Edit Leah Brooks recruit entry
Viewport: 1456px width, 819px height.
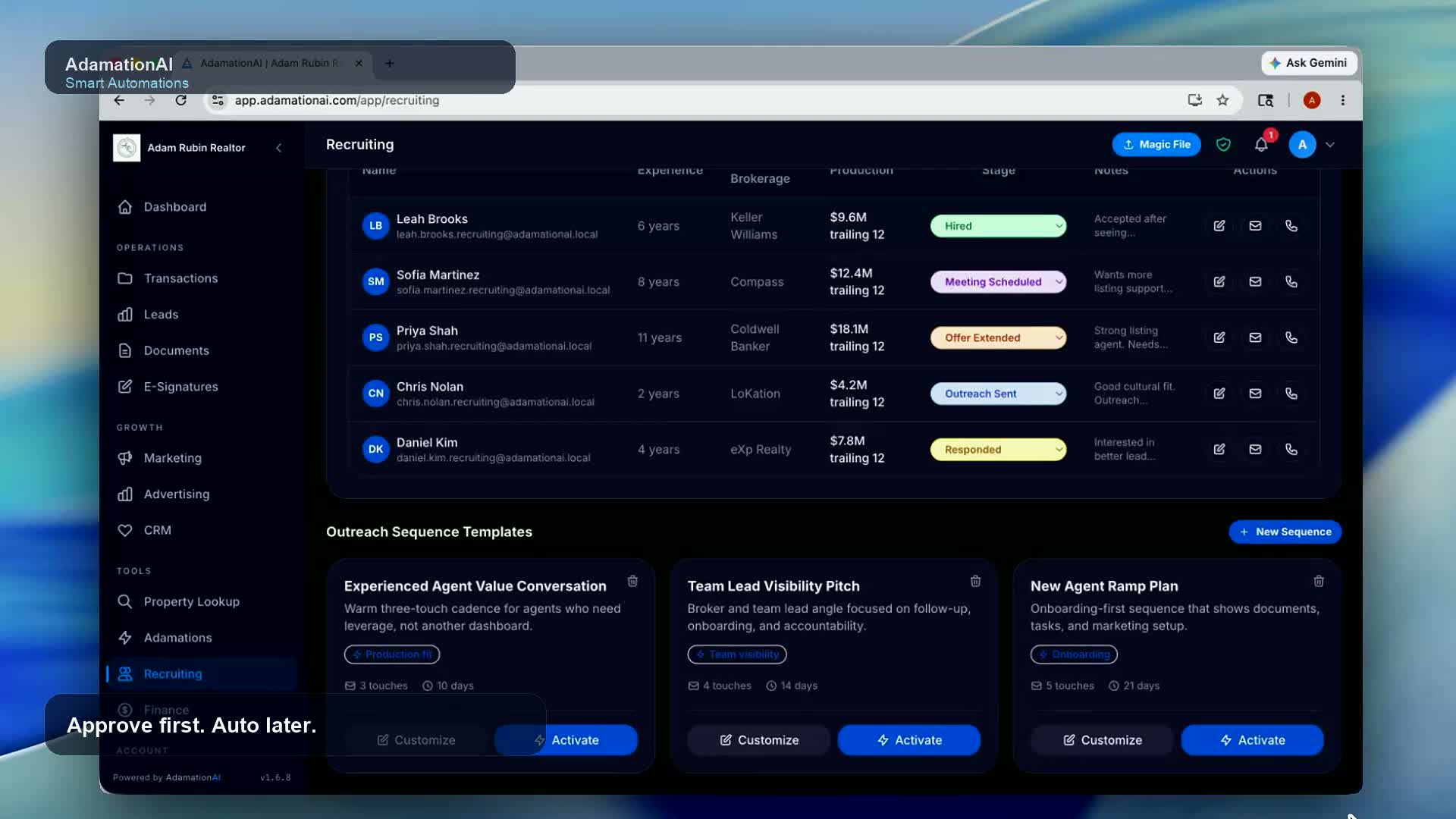(x=1219, y=226)
